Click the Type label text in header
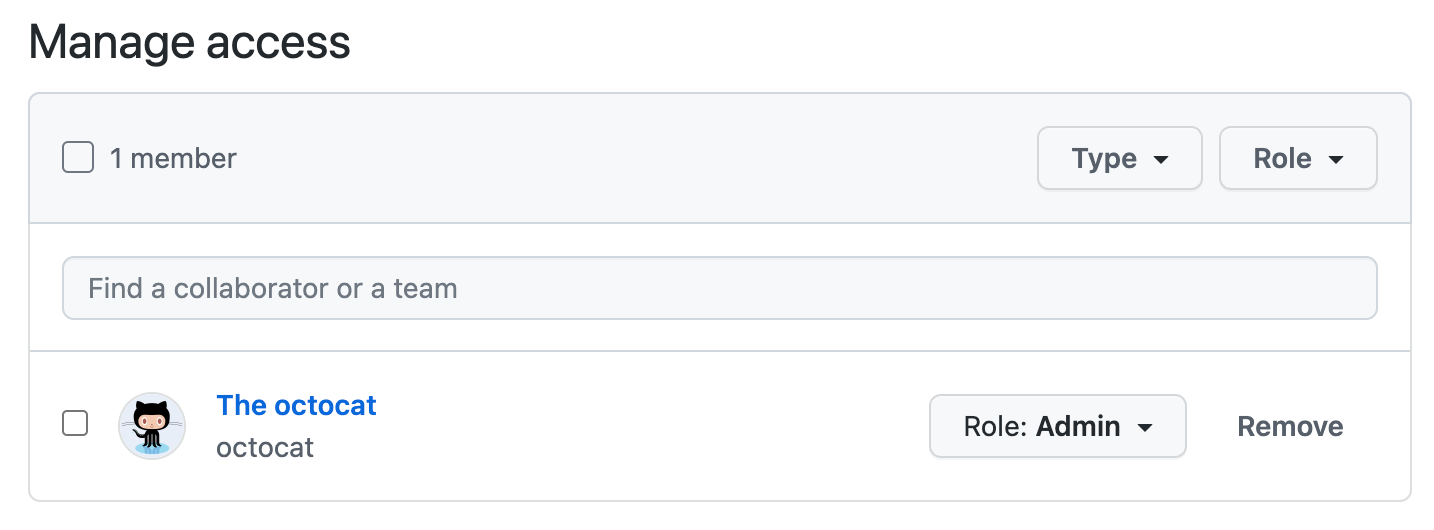The width and height of the screenshot is (1434, 530). point(1104,158)
